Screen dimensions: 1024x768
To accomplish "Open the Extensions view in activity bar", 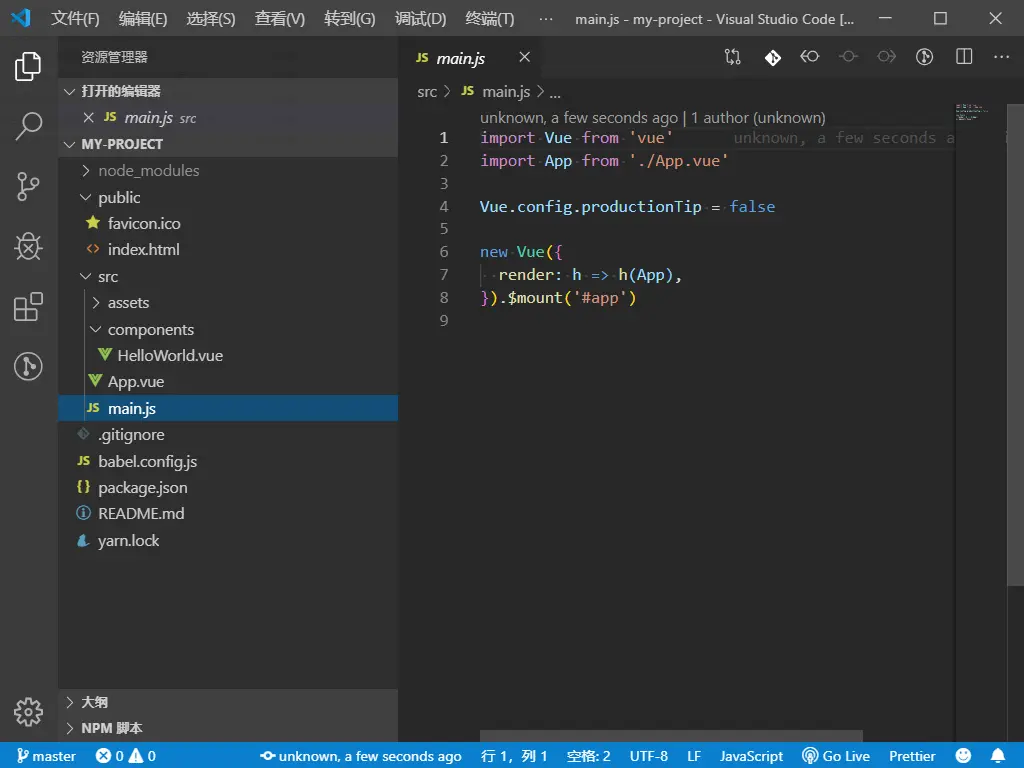I will click(x=28, y=307).
